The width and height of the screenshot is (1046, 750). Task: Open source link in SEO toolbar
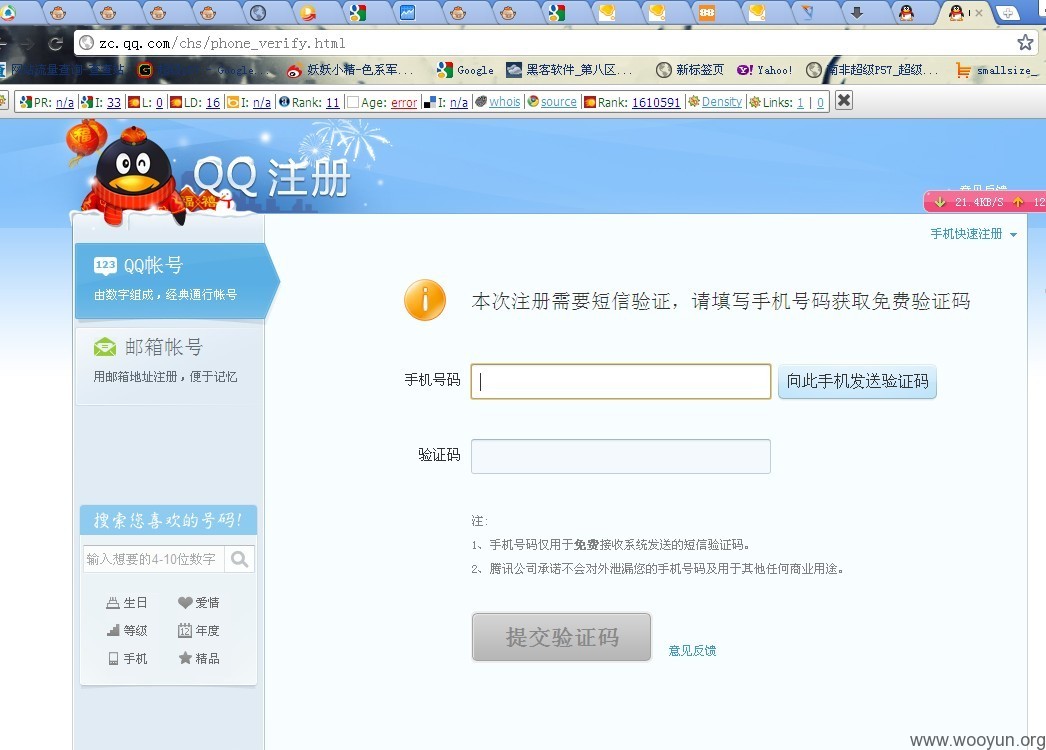point(558,101)
